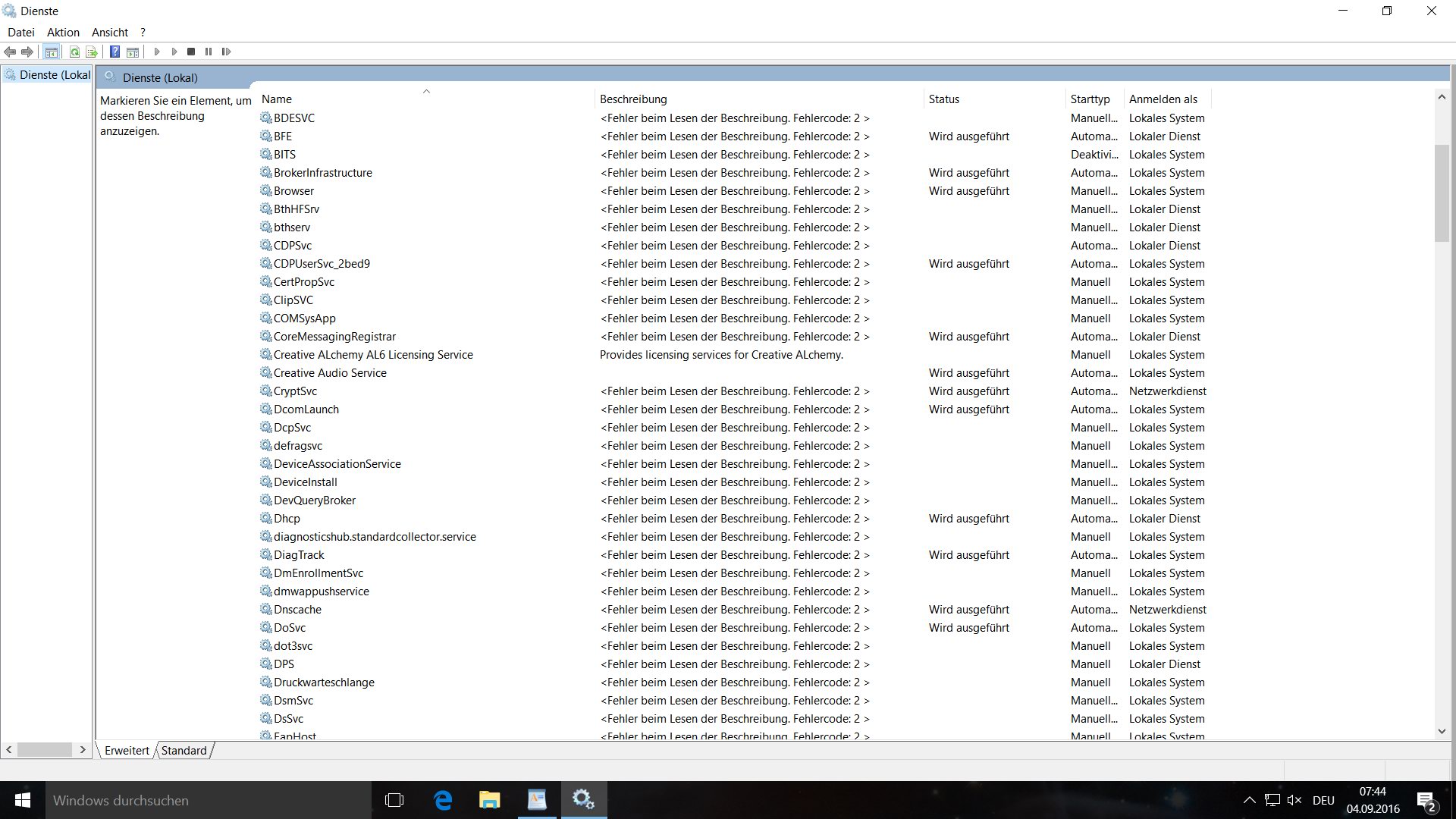Click the Back arrow in toolbar
This screenshot has height=819, width=1456.
(x=10, y=52)
